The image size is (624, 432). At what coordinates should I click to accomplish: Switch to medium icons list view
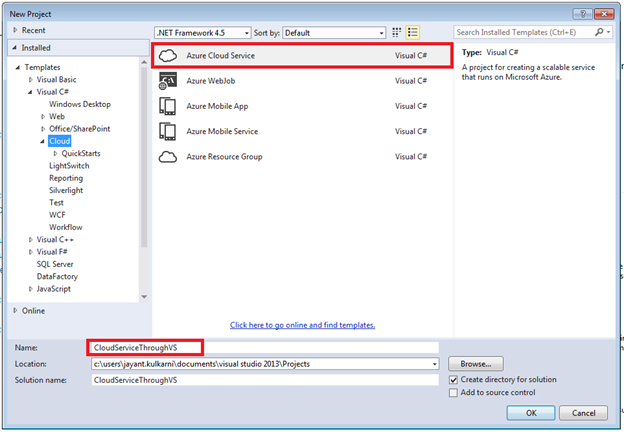click(x=413, y=33)
